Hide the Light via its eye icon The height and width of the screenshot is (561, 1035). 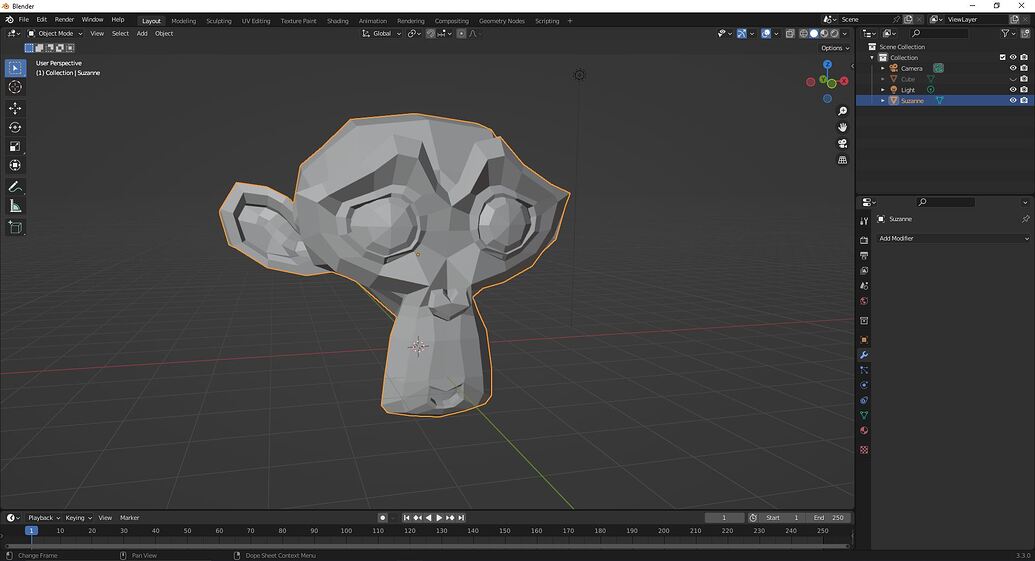(x=1013, y=90)
